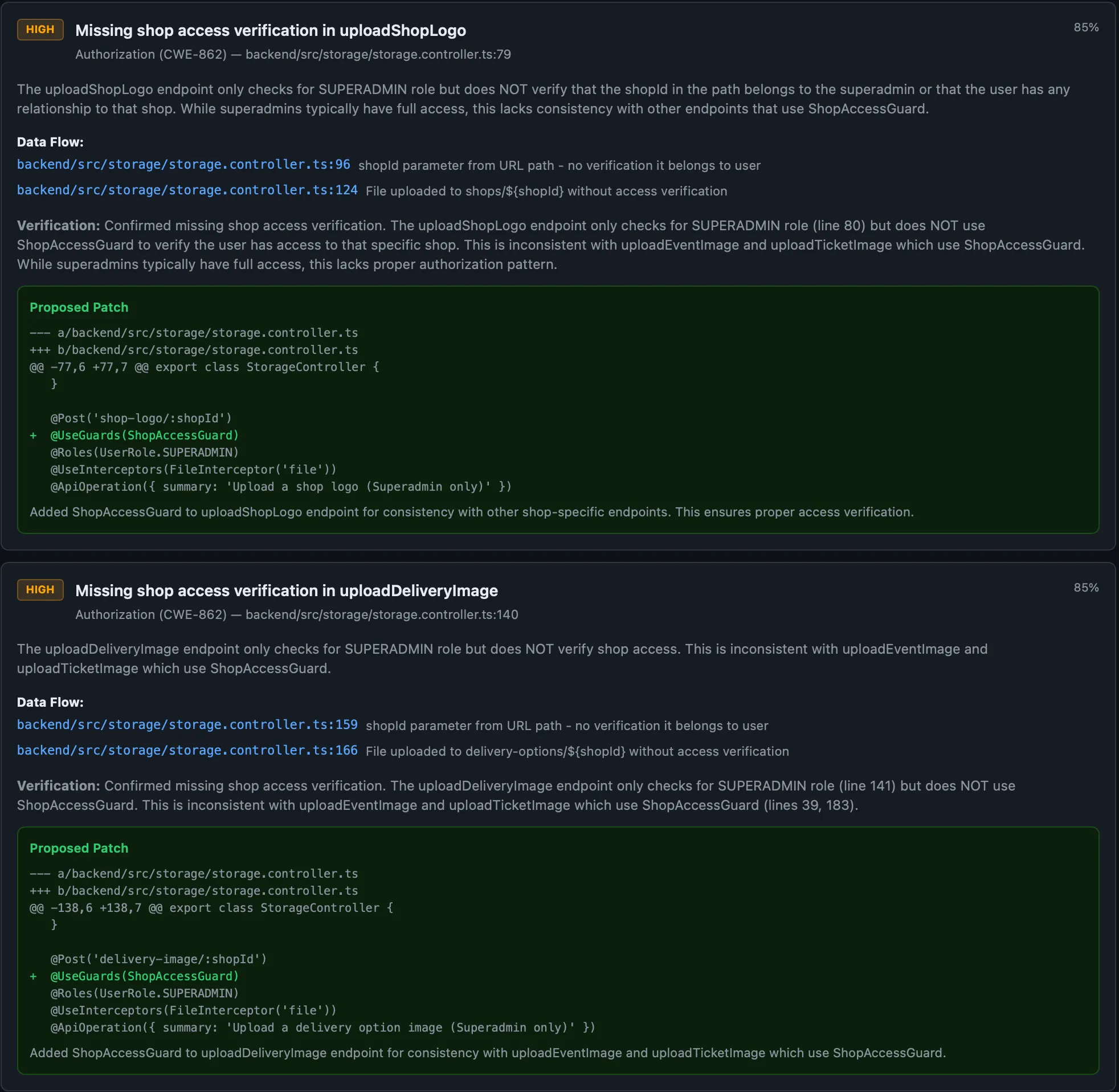Open storage.controller.ts:140 in the uploadDeliveryImage header
Screen dimensions: 1119x1092
click(x=381, y=614)
